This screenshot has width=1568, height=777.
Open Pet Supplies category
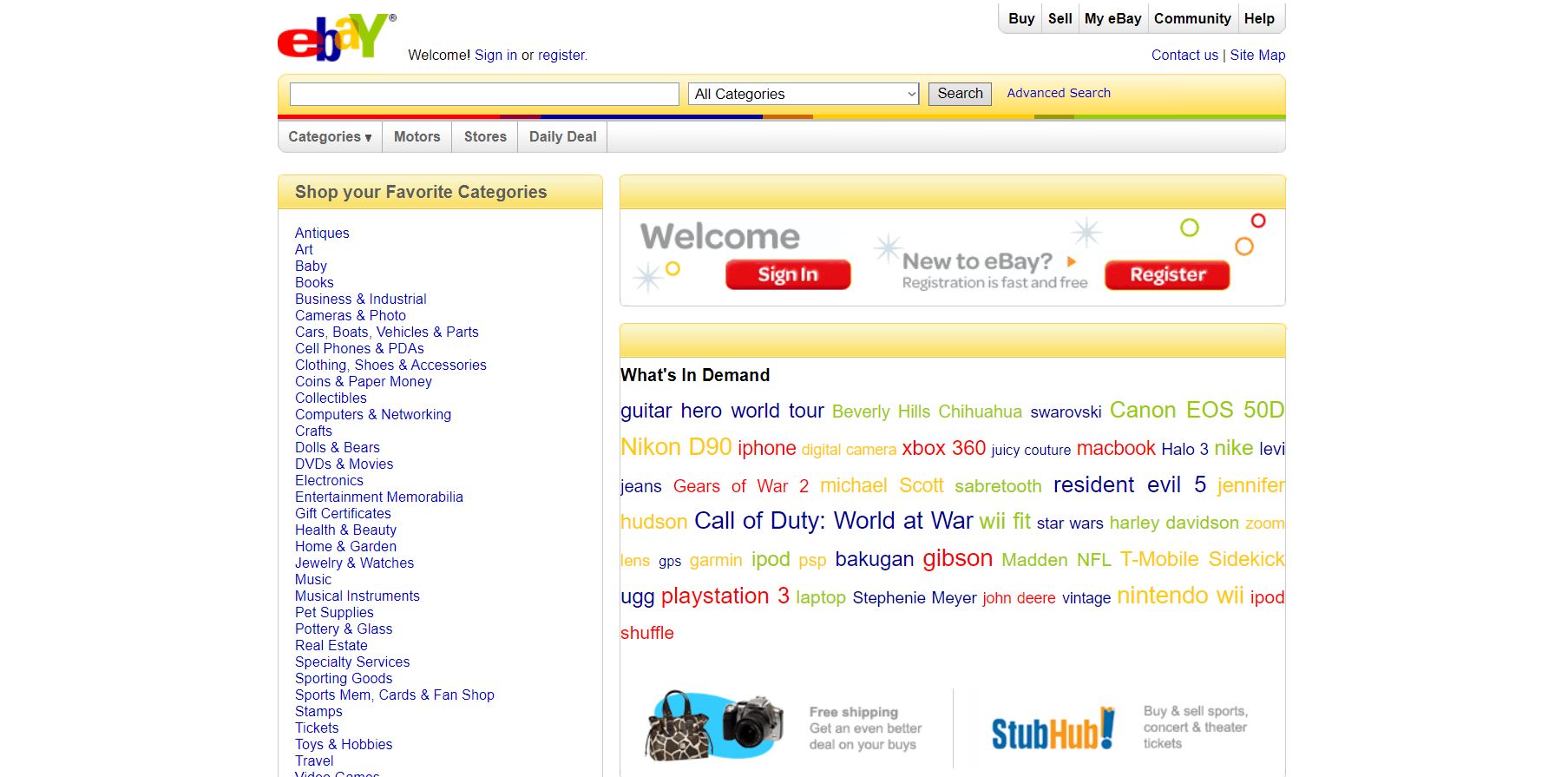(334, 612)
